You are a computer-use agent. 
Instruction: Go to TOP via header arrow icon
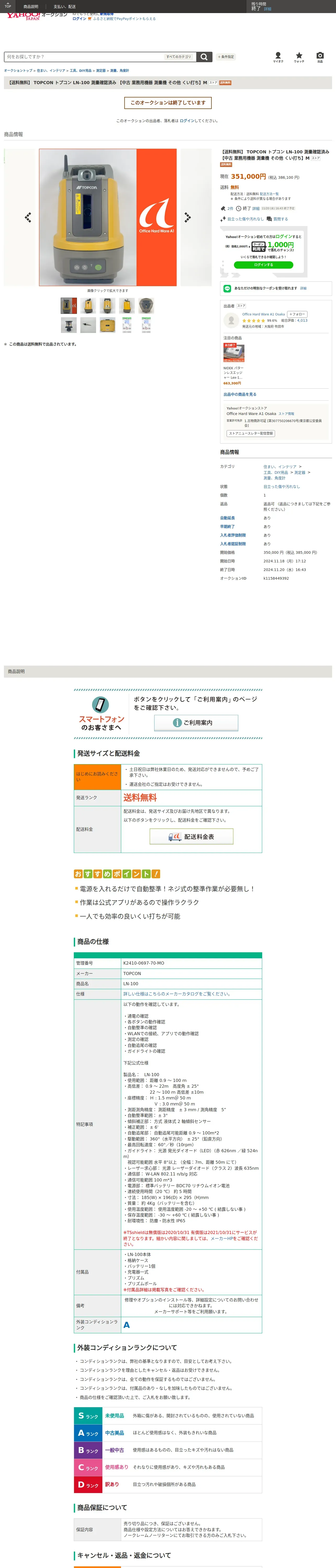(x=8, y=6)
